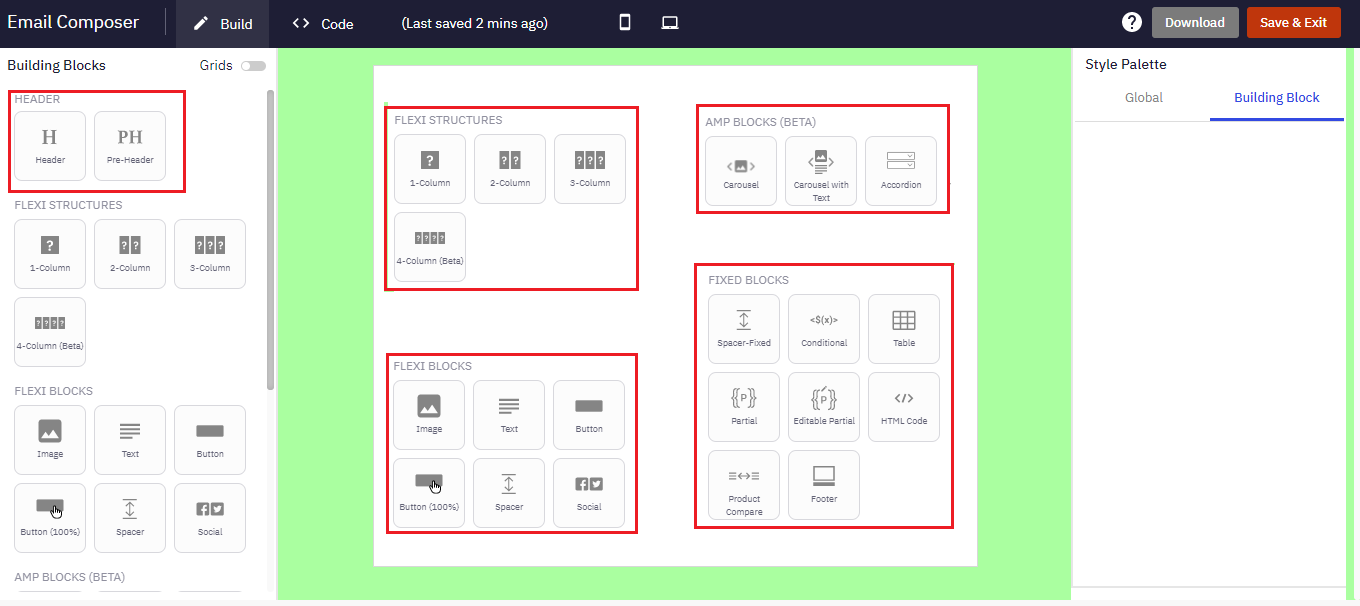Open the Build tab
This screenshot has height=606, width=1360.
222,21
